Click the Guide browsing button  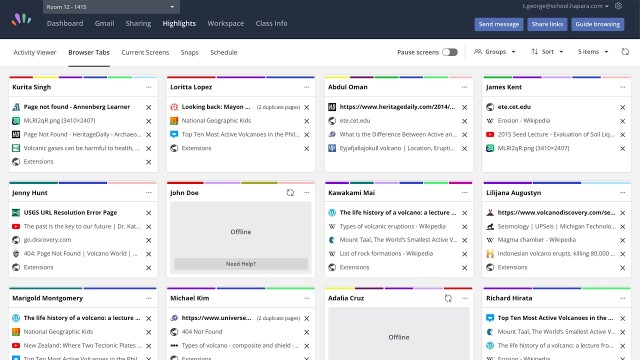click(x=598, y=24)
